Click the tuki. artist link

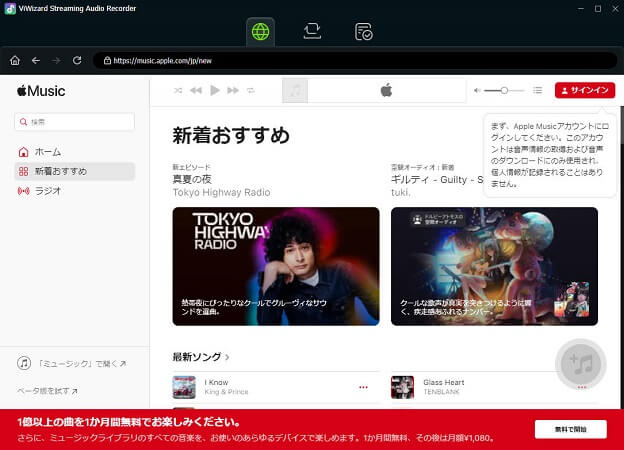[401, 193]
